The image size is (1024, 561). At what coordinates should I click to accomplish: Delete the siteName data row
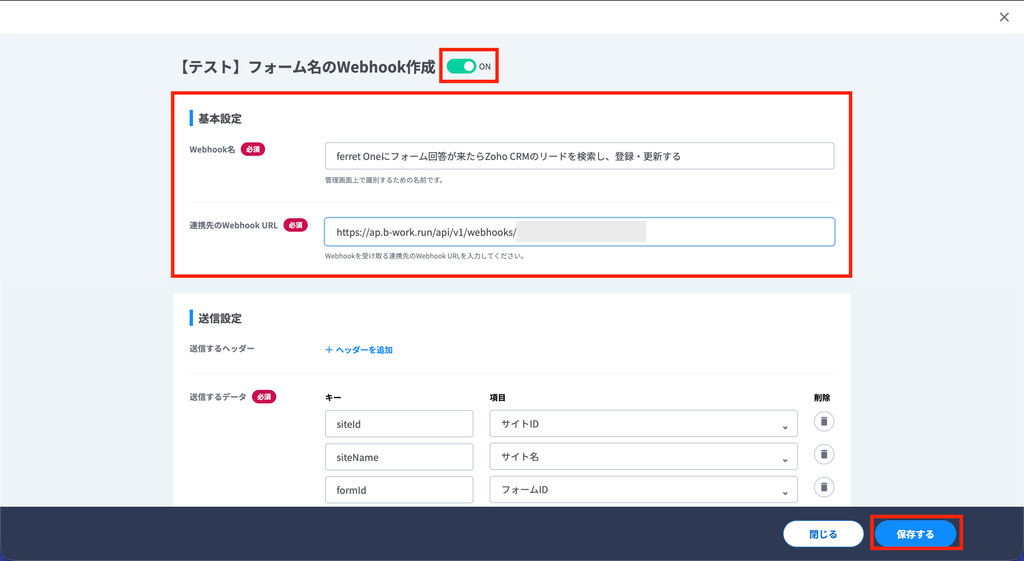(823, 454)
